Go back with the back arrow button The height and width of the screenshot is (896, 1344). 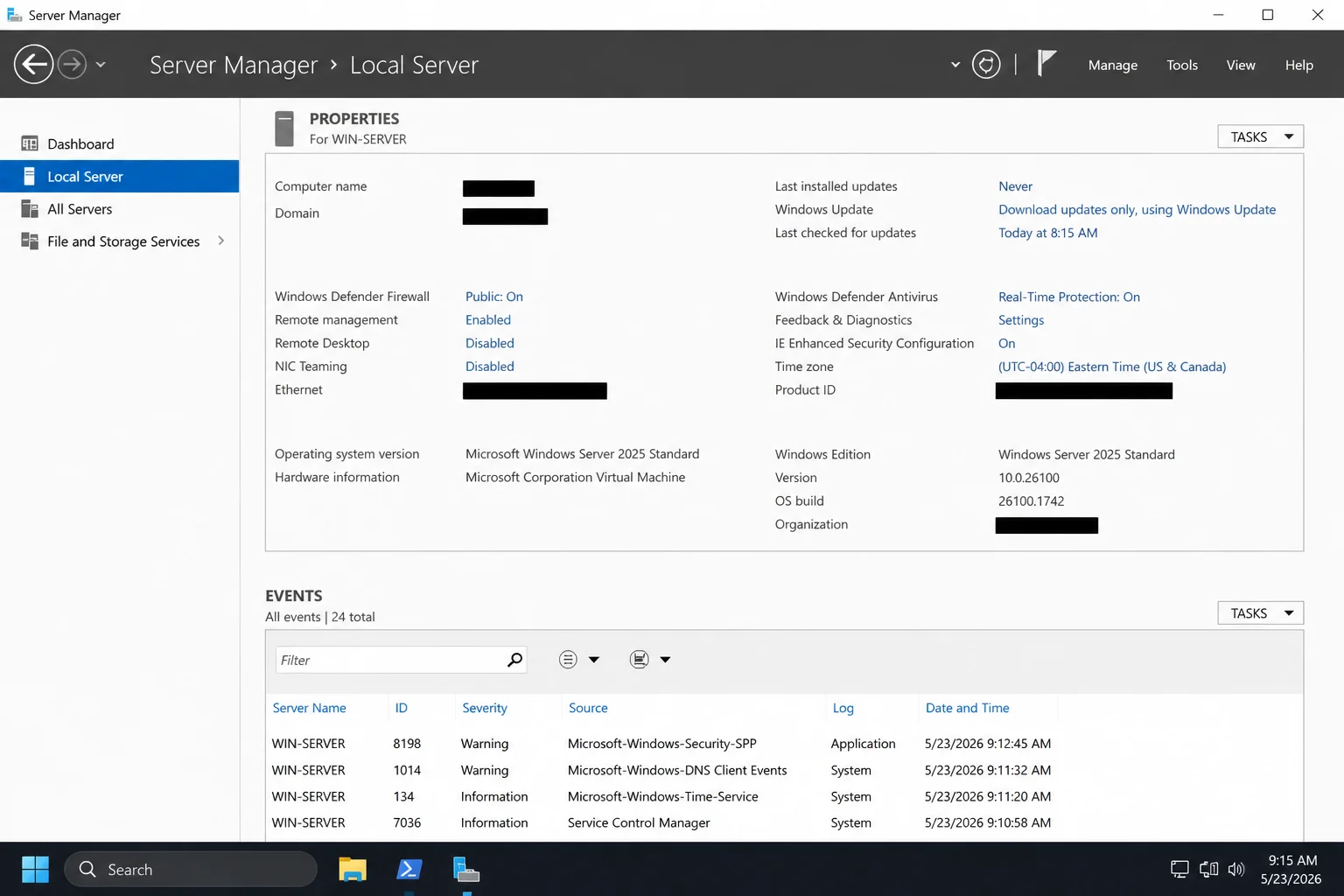click(x=33, y=65)
